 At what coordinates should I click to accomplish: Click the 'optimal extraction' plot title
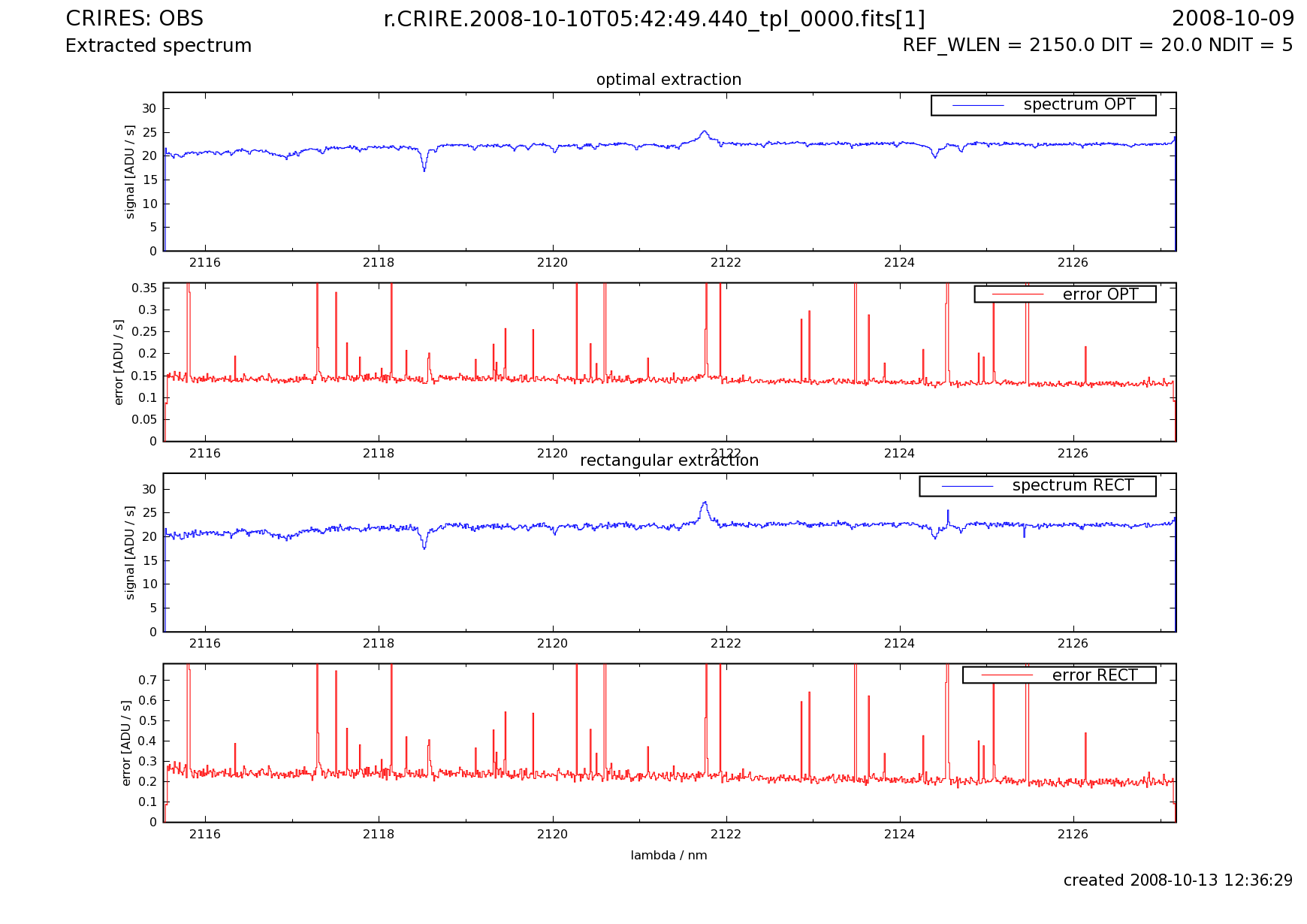[669, 80]
